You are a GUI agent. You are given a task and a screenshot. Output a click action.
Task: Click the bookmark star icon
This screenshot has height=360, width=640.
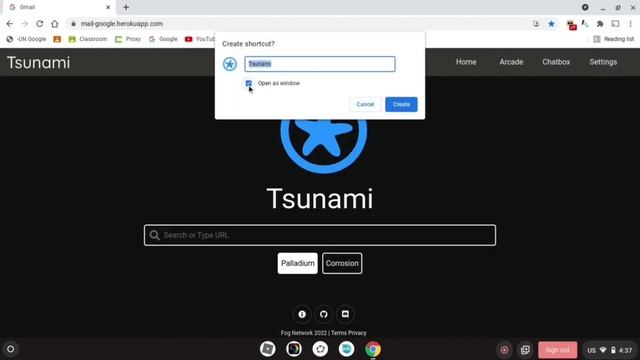(x=551, y=24)
